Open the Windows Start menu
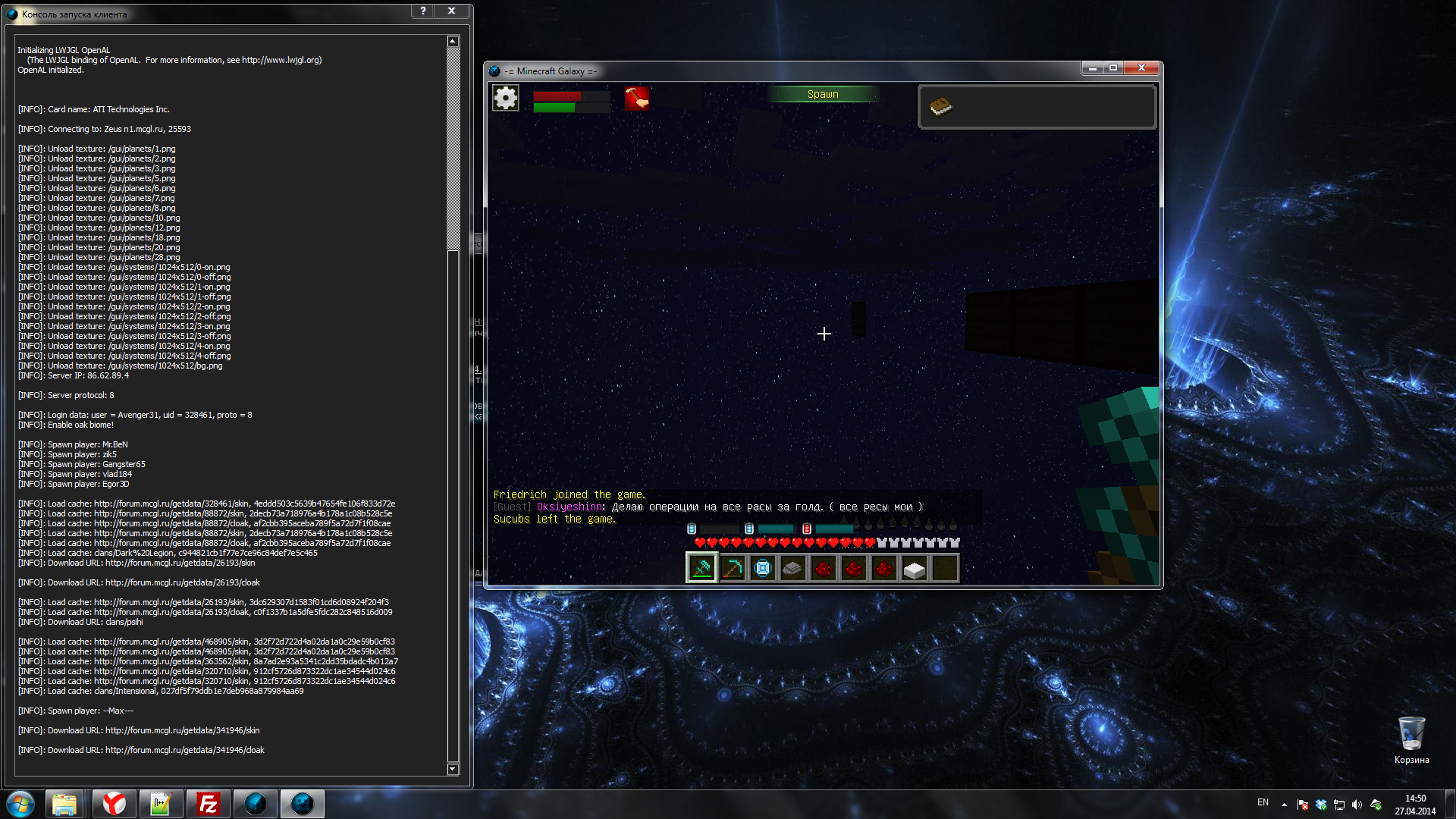Image resolution: width=1456 pixels, height=819 pixels. (20, 804)
